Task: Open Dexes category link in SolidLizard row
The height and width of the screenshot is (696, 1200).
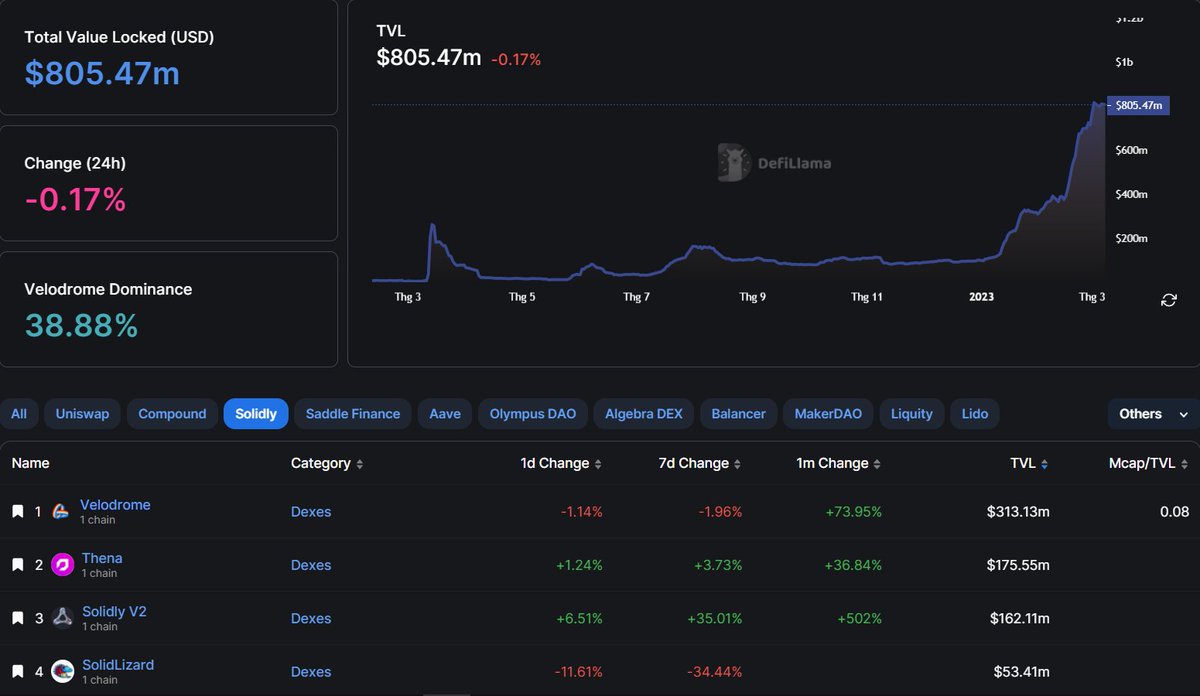Action: (311, 671)
